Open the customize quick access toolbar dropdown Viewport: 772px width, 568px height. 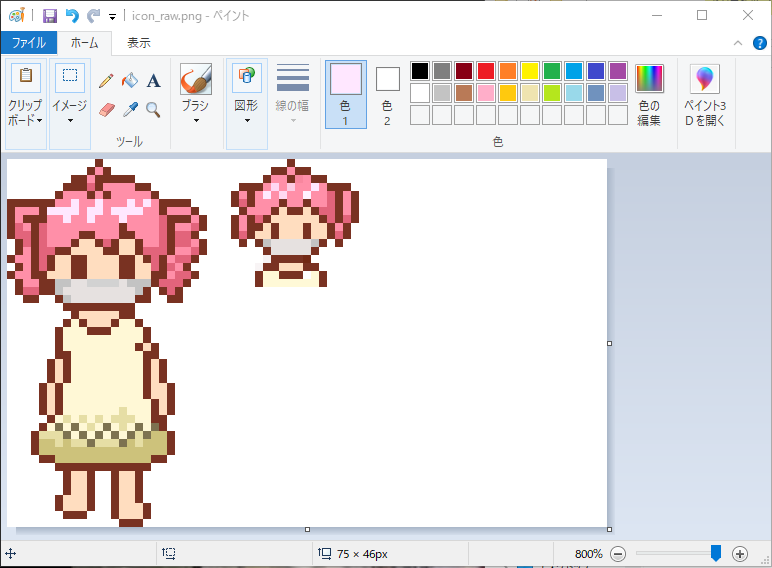[x=112, y=17]
